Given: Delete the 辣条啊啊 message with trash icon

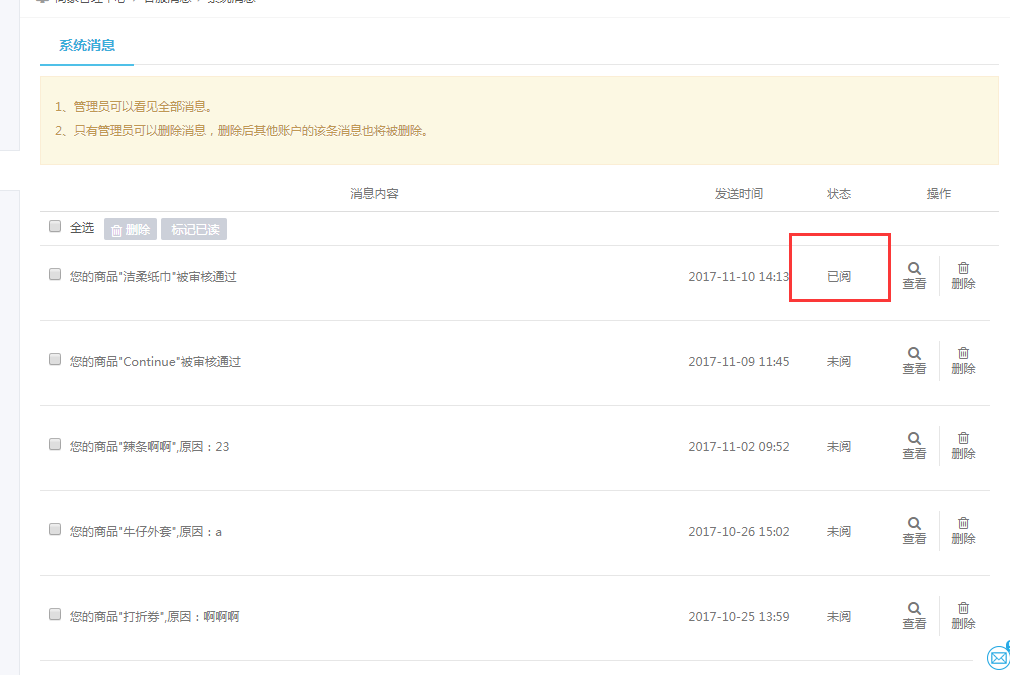Looking at the screenshot, I should (963, 439).
